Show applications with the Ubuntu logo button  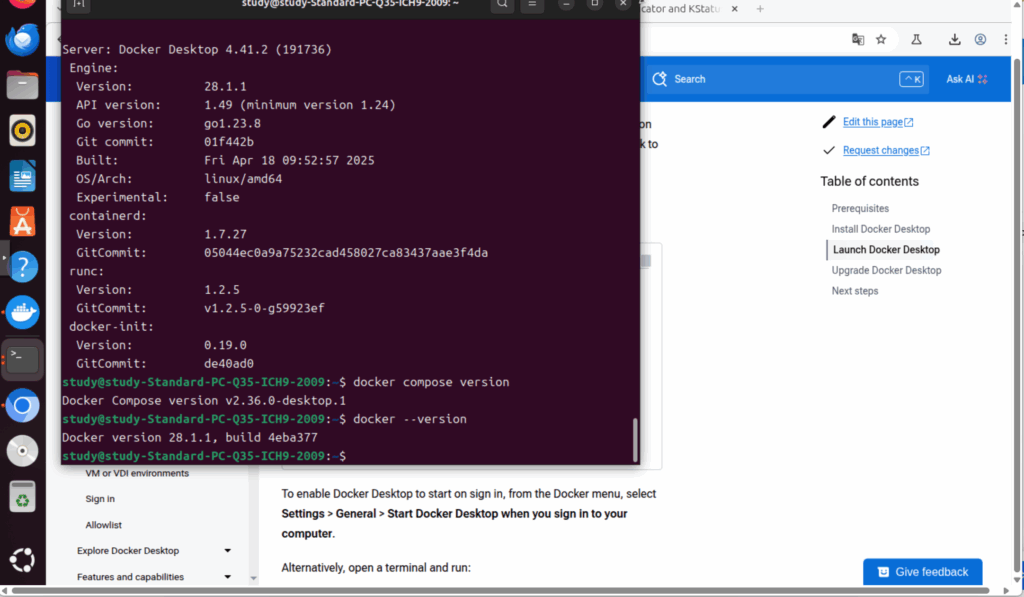tap(22, 560)
